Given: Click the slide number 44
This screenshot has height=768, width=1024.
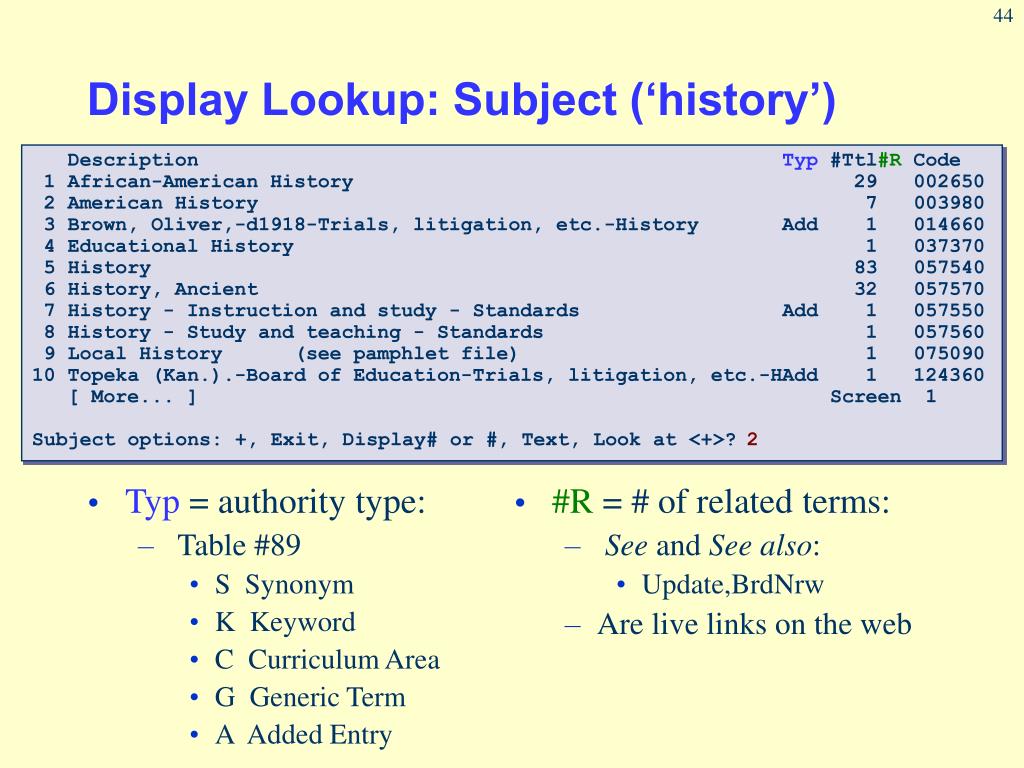Looking at the screenshot, I should coord(1003,16).
